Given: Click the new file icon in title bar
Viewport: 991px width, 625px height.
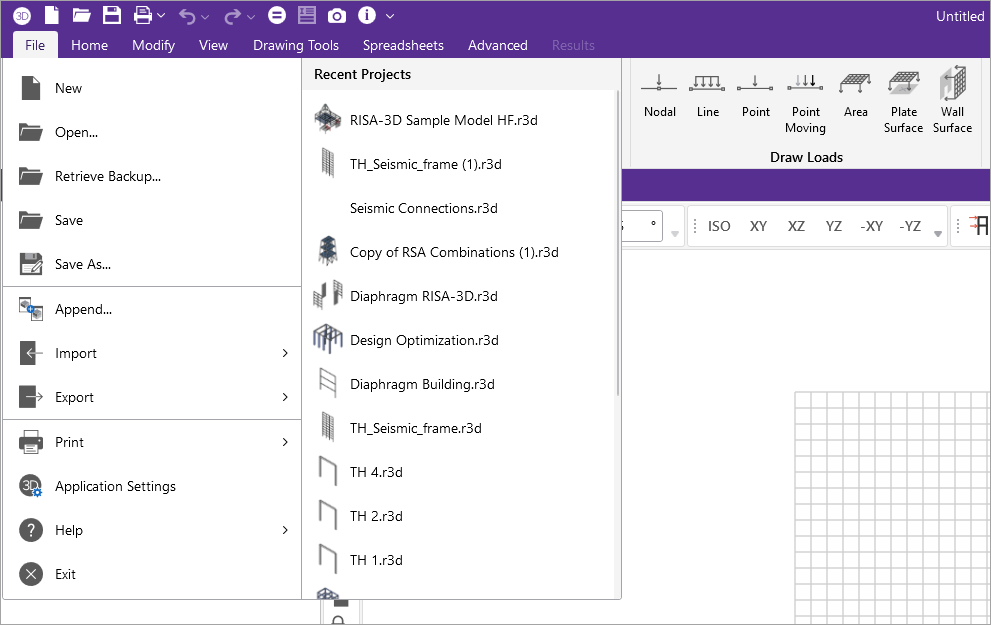Looking at the screenshot, I should click(x=51, y=15).
